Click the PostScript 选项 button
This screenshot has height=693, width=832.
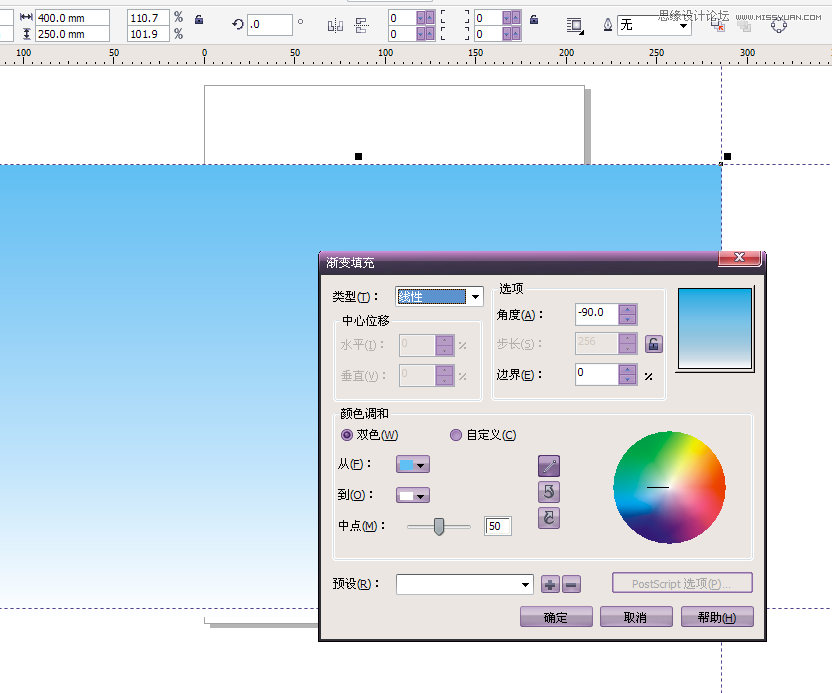(682, 585)
